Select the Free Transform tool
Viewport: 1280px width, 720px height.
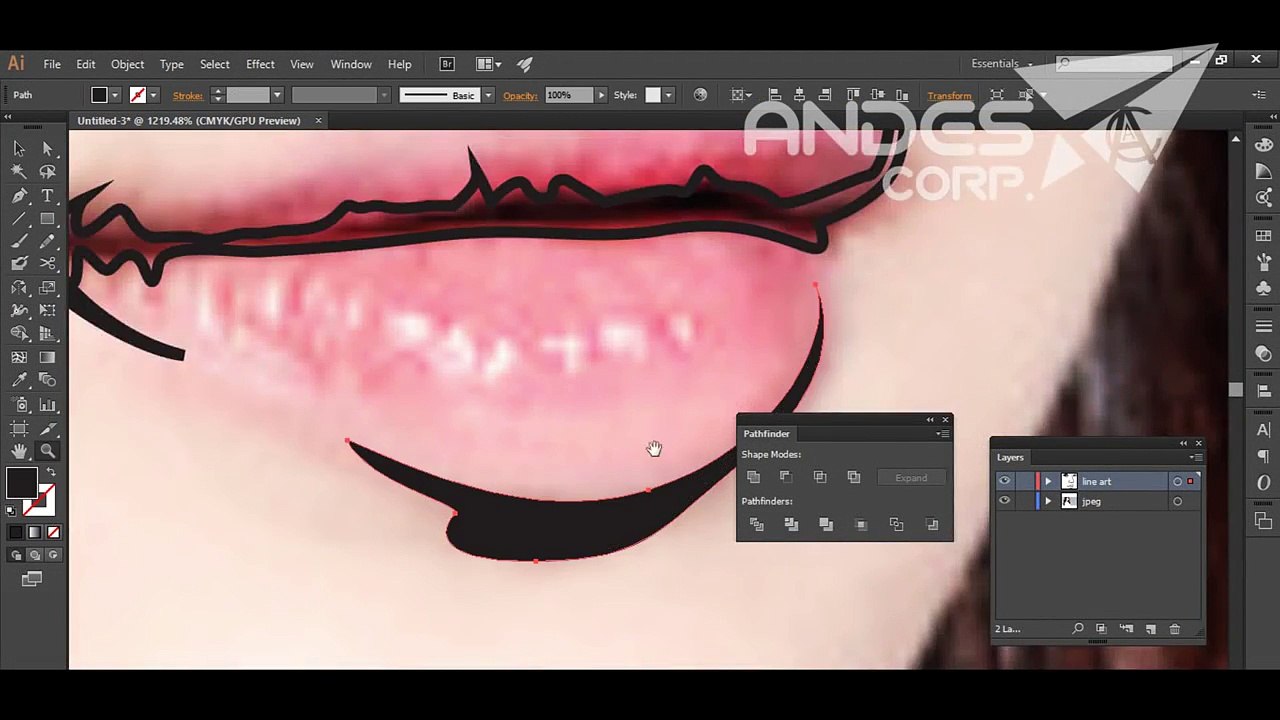click(x=47, y=311)
